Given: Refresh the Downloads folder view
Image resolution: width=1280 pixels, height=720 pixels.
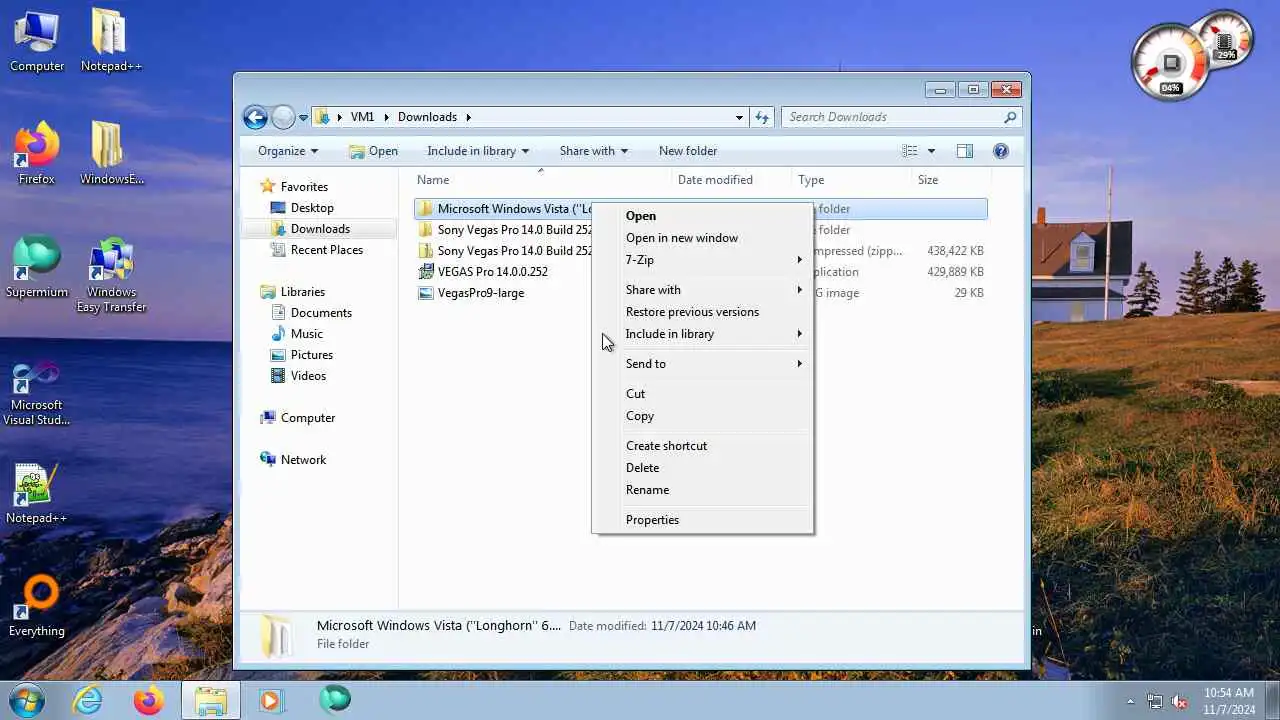Looking at the screenshot, I should click(762, 117).
